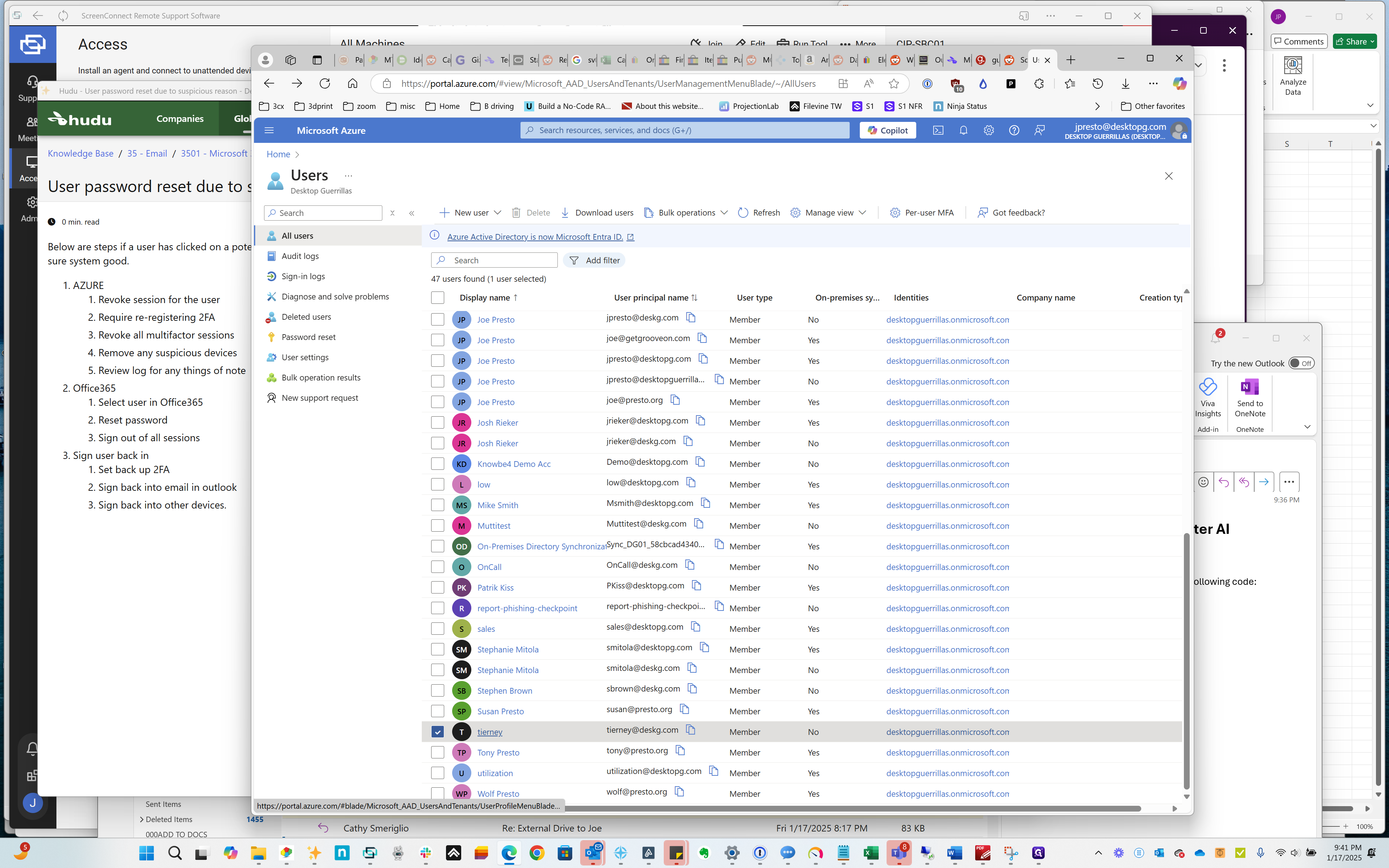Open Edge extensions puzzle icon
The image size is (1389, 868).
coord(1039,84)
